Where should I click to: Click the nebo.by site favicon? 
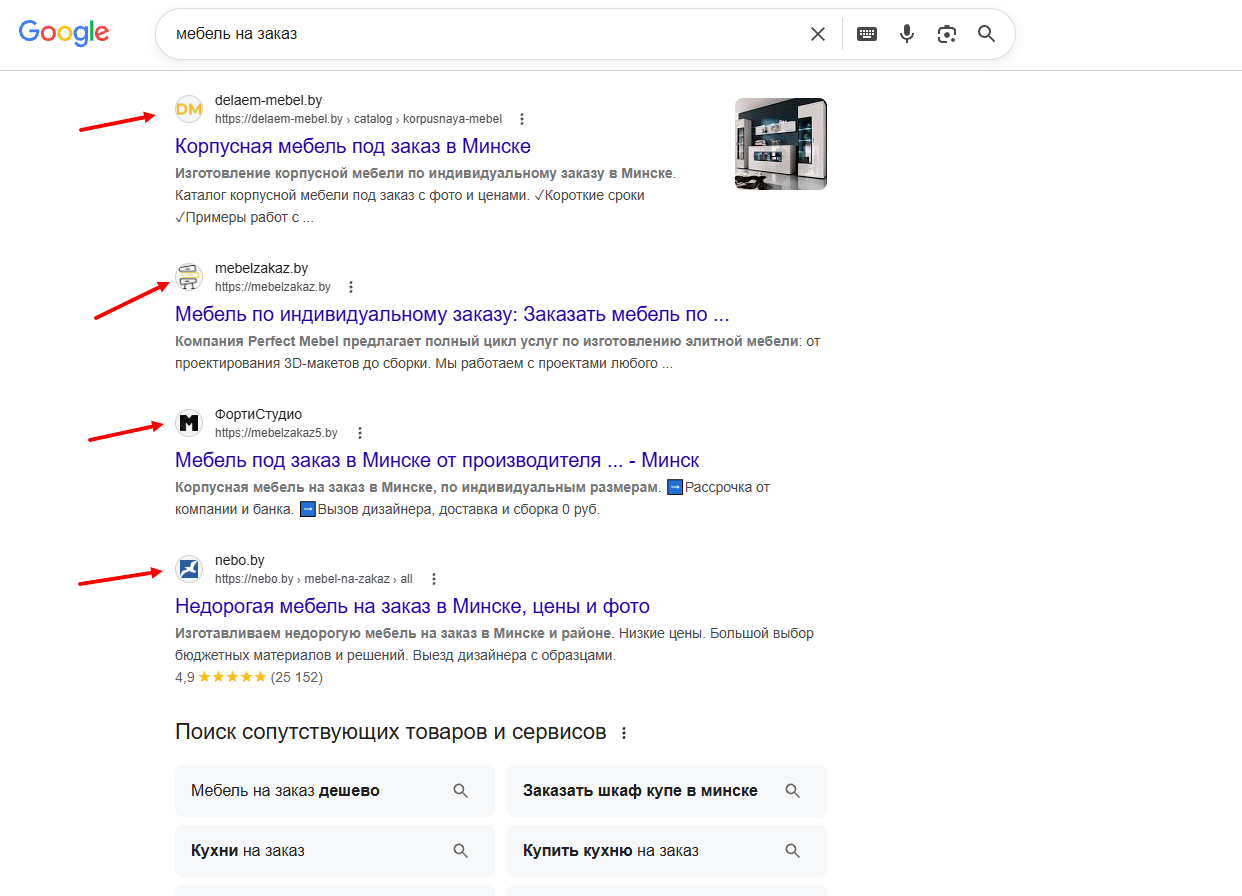coord(189,569)
